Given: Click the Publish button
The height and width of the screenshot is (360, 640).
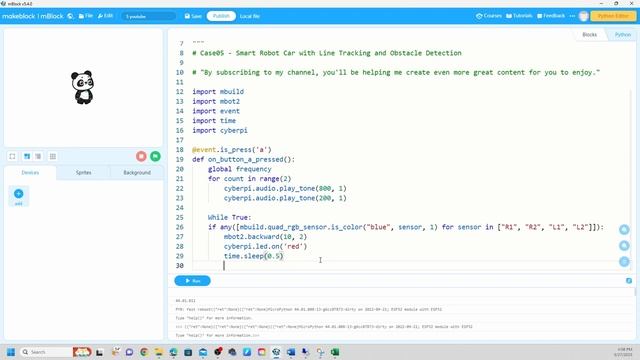Looking at the screenshot, I should (x=221, y=16).
